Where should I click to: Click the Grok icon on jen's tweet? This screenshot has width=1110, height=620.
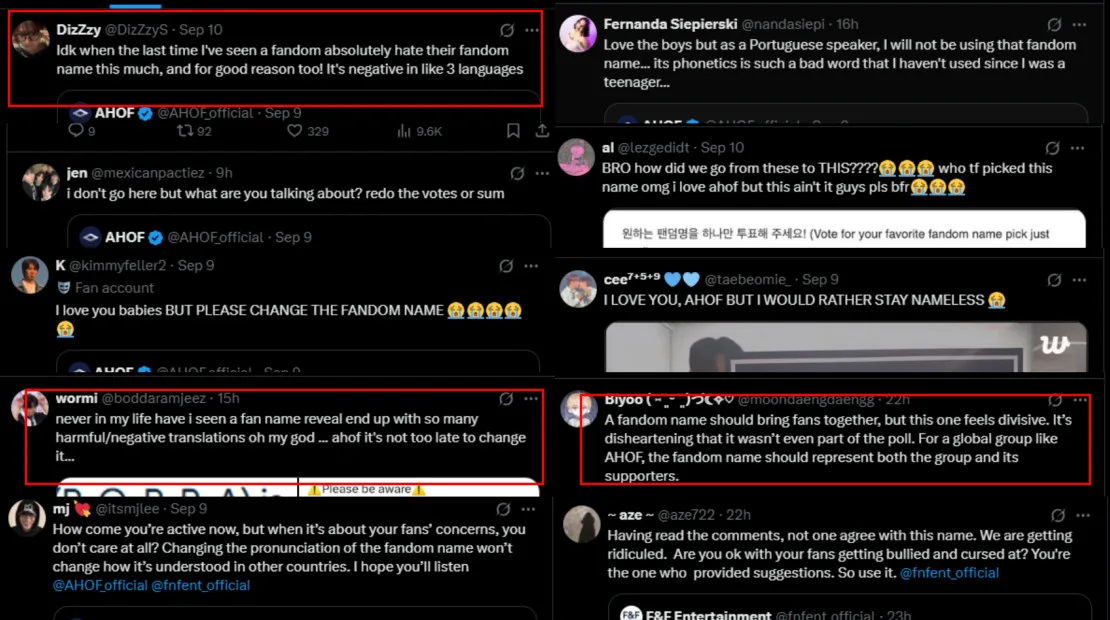click(517, 173)
